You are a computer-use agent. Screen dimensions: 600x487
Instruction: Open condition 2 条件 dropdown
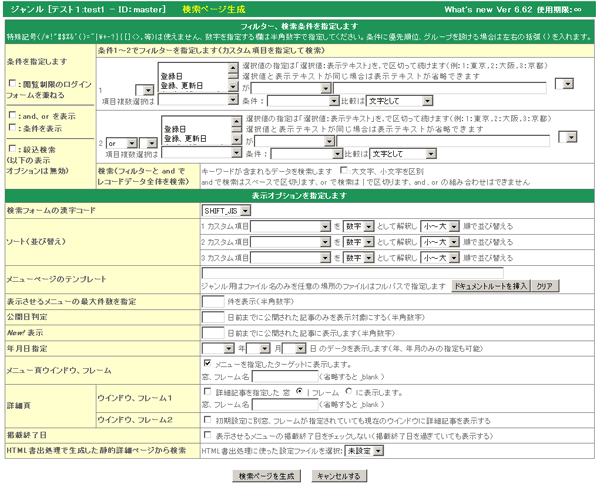pos(307,154)
